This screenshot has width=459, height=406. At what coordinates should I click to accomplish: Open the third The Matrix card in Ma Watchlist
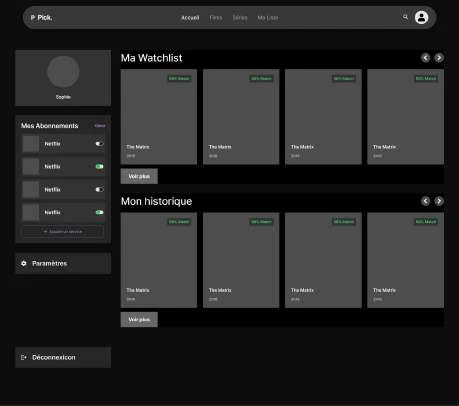click(323, 117)
